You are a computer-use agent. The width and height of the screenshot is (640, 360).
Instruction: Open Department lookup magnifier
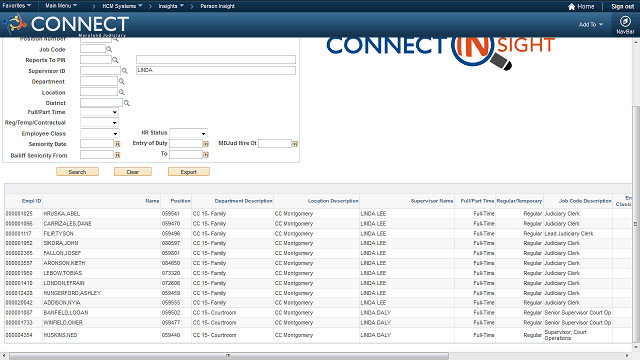[x=122, y=82]
